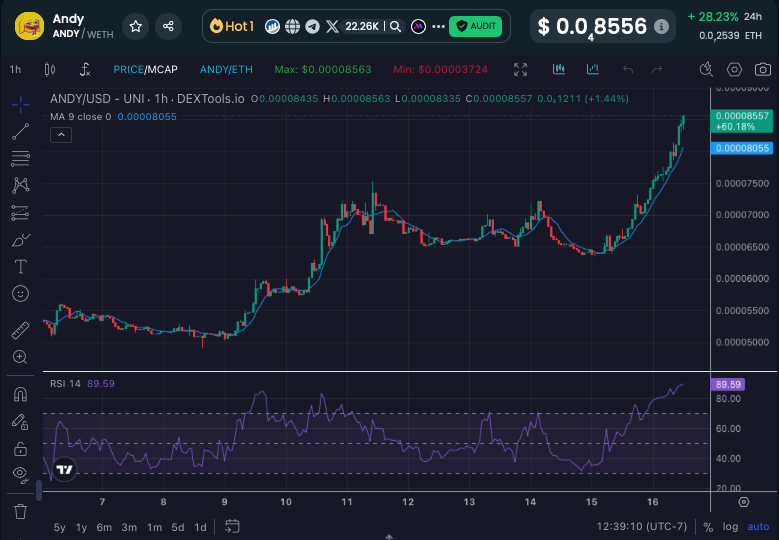Toggle lock all drawing tools
This screenshot has width=779, height=540.
coord(20,449)
